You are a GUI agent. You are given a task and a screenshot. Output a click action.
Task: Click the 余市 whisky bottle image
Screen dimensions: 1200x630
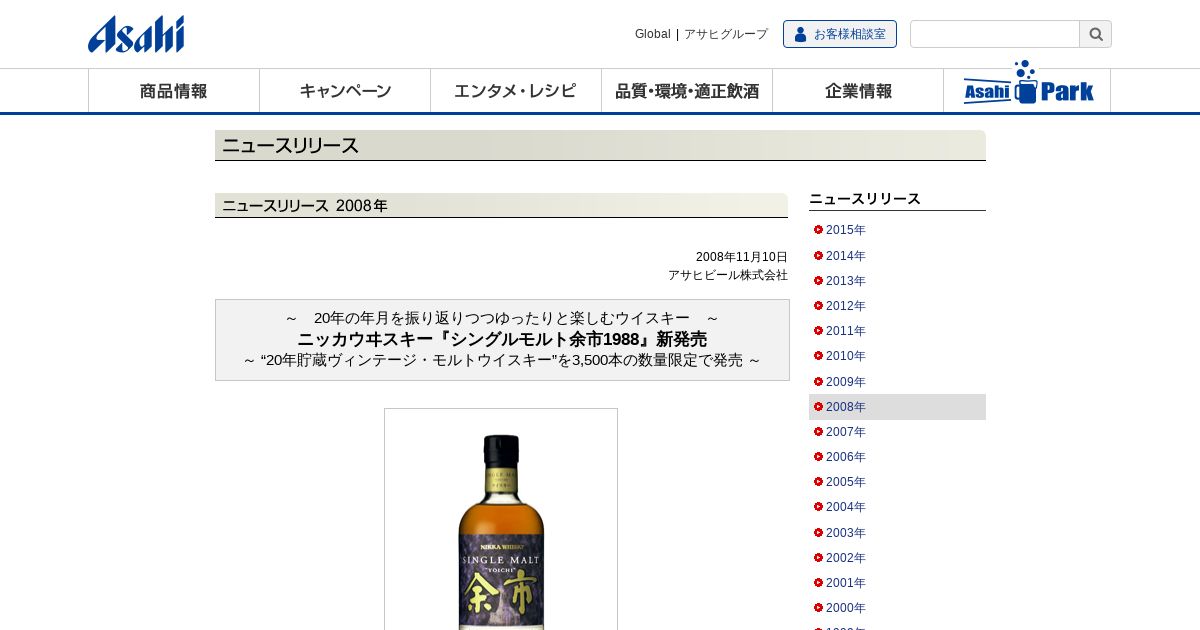(x=501, y=520)
